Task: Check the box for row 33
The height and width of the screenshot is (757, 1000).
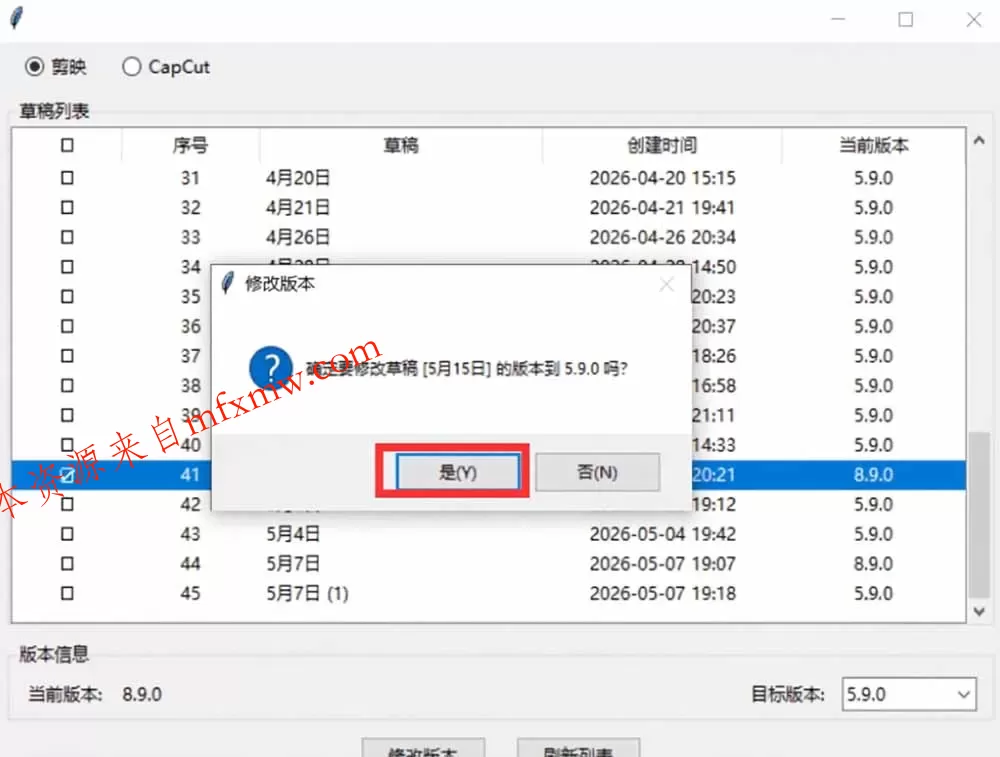Action: 67,237
